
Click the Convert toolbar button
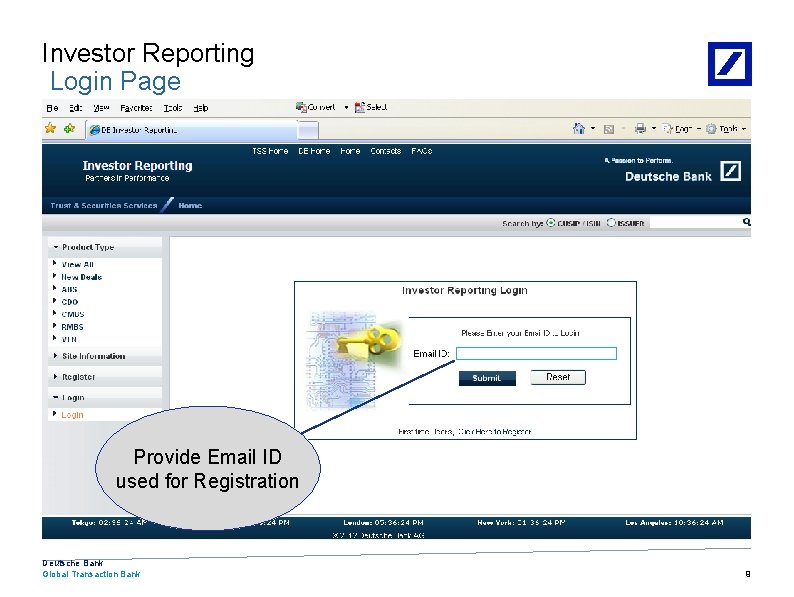[315, 107]
